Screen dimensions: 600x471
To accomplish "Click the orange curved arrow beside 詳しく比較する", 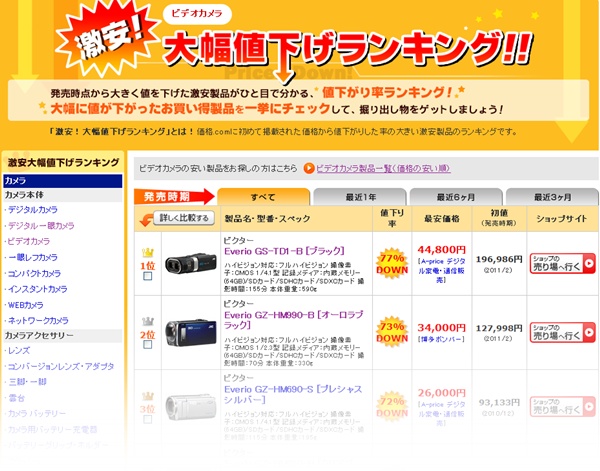I will (x=146, y=220).
